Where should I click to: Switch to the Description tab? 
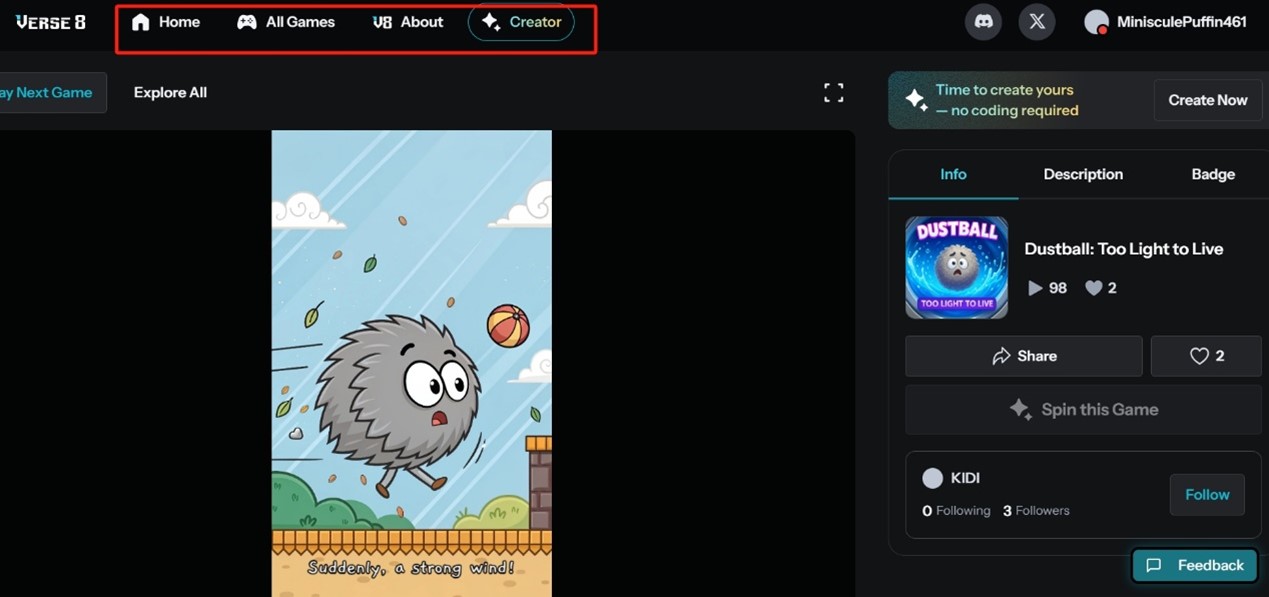[x=1083, y=174]
